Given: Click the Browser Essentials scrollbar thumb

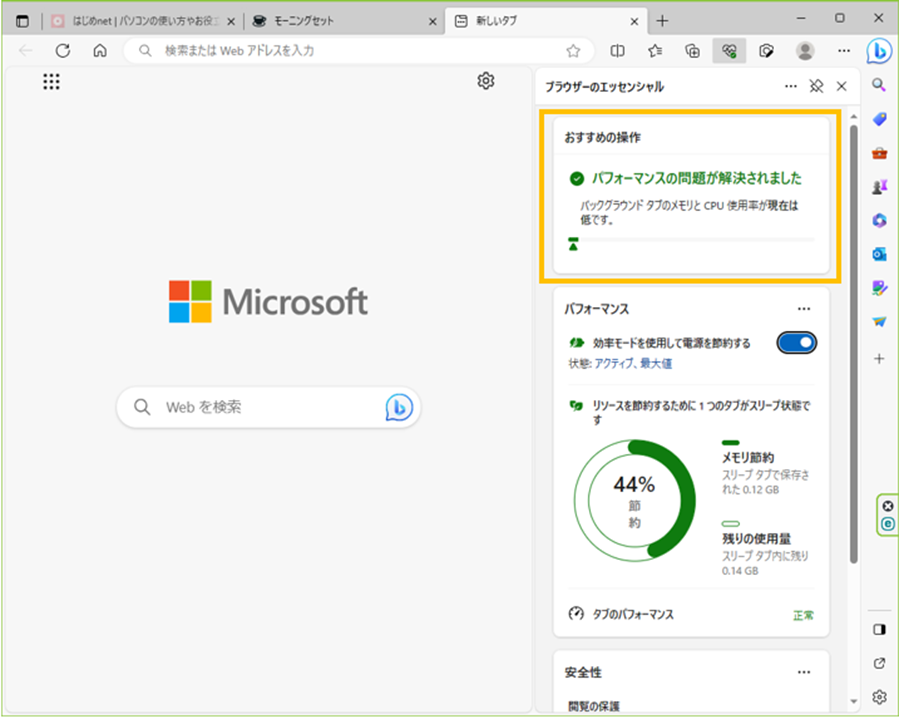Looking at the screenshot, I should coord(854,344).
